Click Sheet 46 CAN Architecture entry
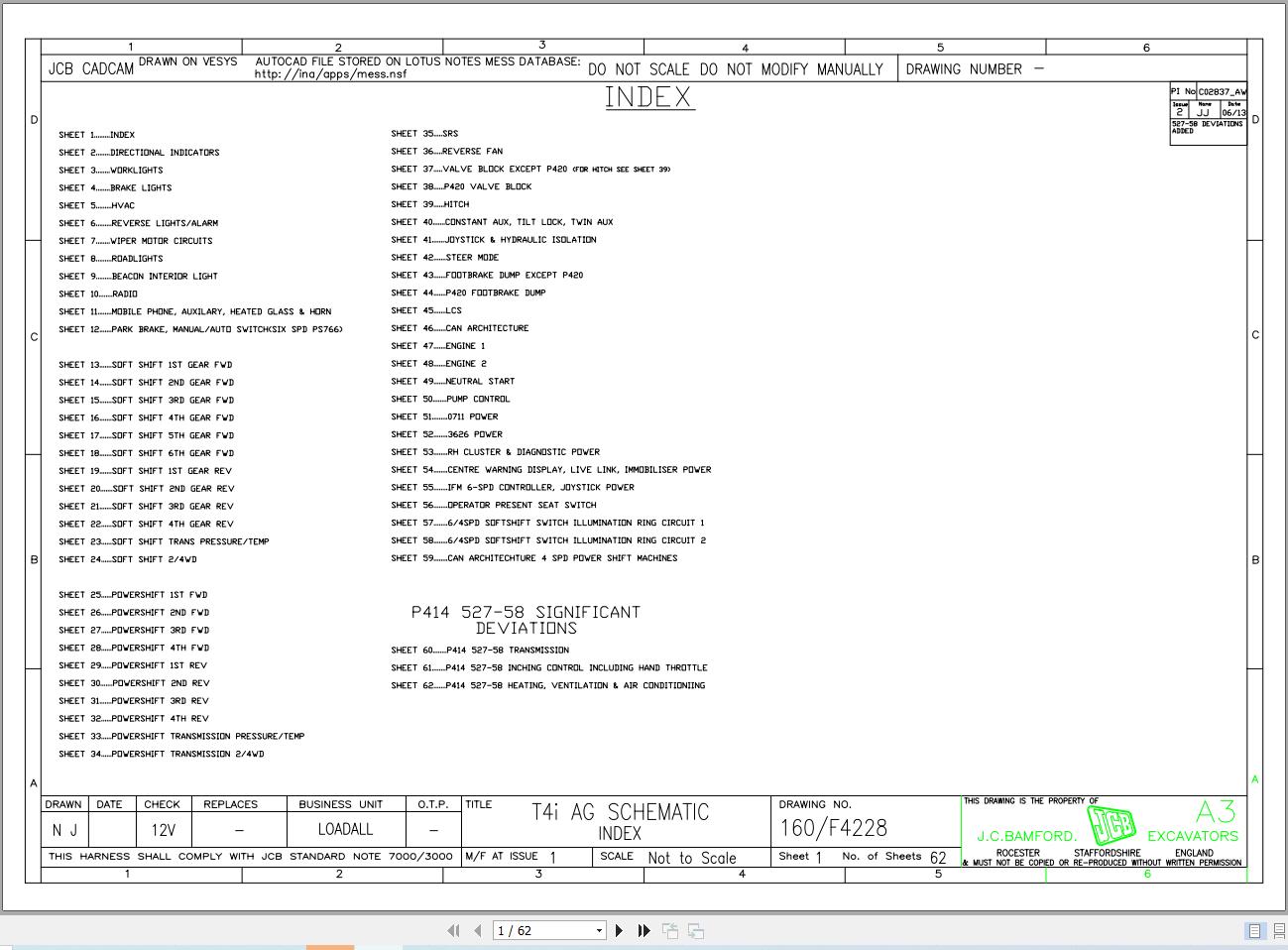 [x=460, y=328]
